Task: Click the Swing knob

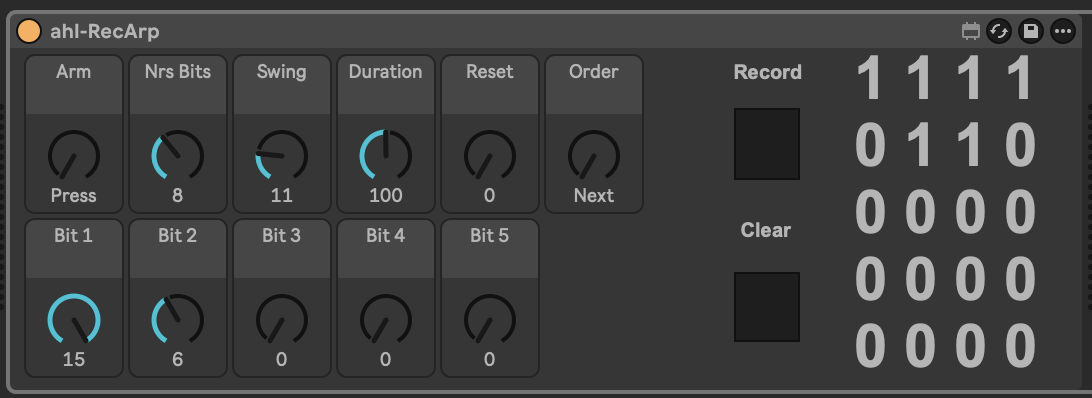Action: [281, 155]
